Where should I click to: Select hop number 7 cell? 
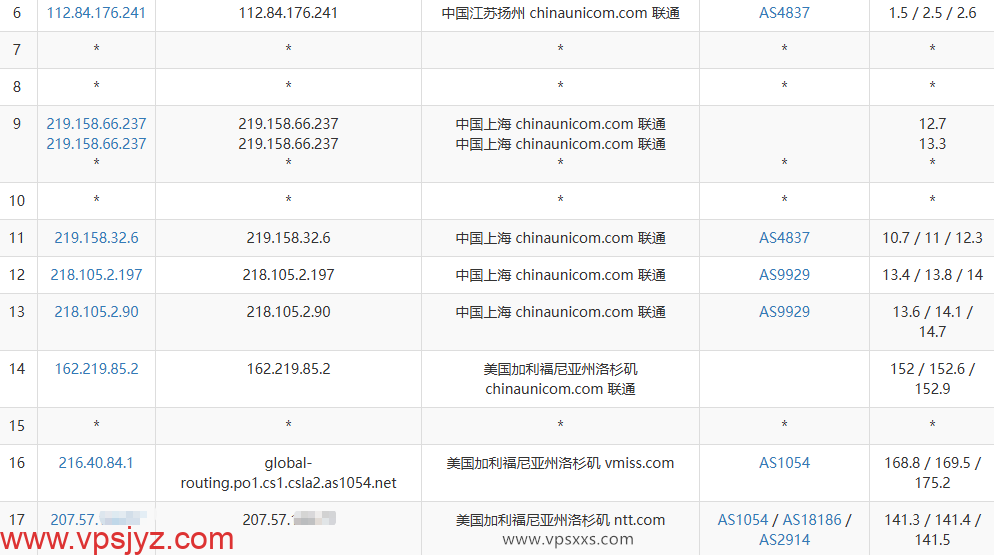[x=18, y=50]
